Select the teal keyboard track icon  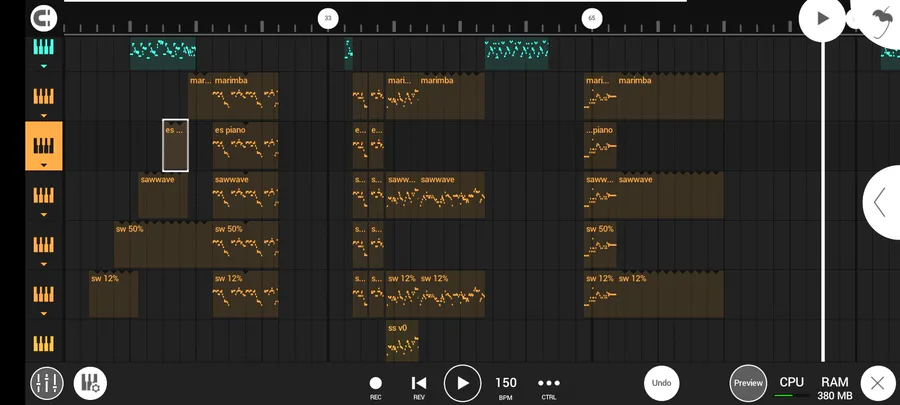click(44, 47)
